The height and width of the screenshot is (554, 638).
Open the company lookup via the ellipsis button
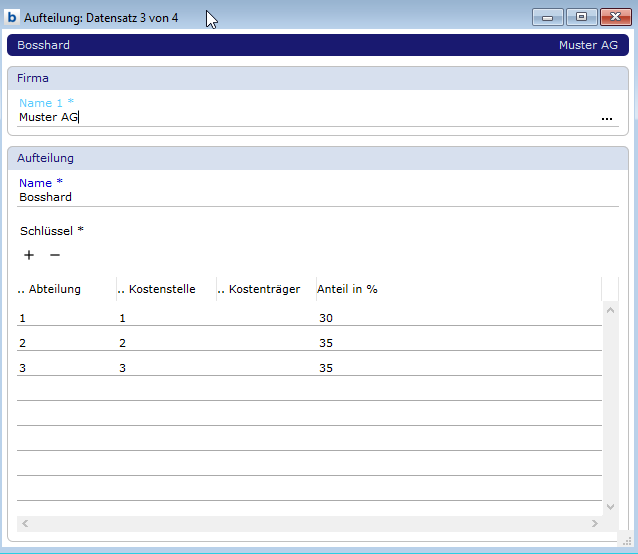[607, 118]
